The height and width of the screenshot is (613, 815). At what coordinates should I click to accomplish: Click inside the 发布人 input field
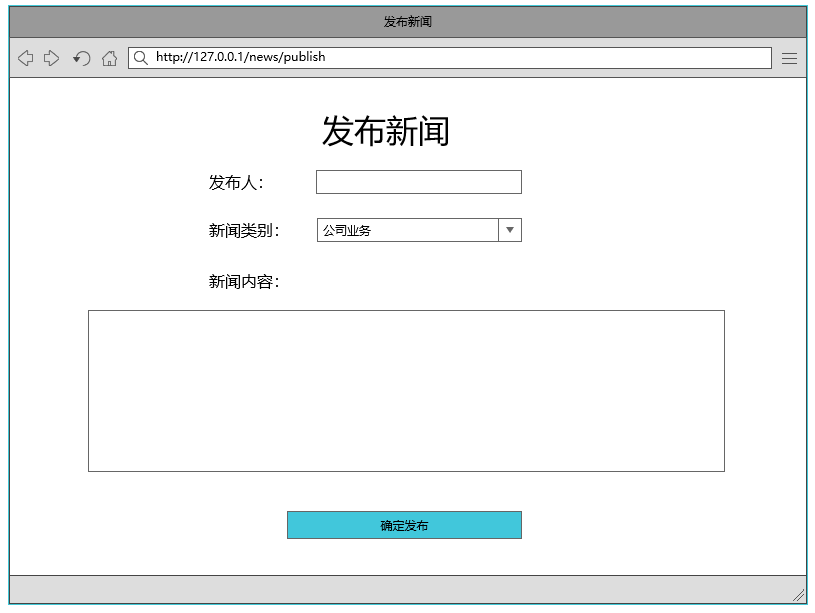coord(417,181)
